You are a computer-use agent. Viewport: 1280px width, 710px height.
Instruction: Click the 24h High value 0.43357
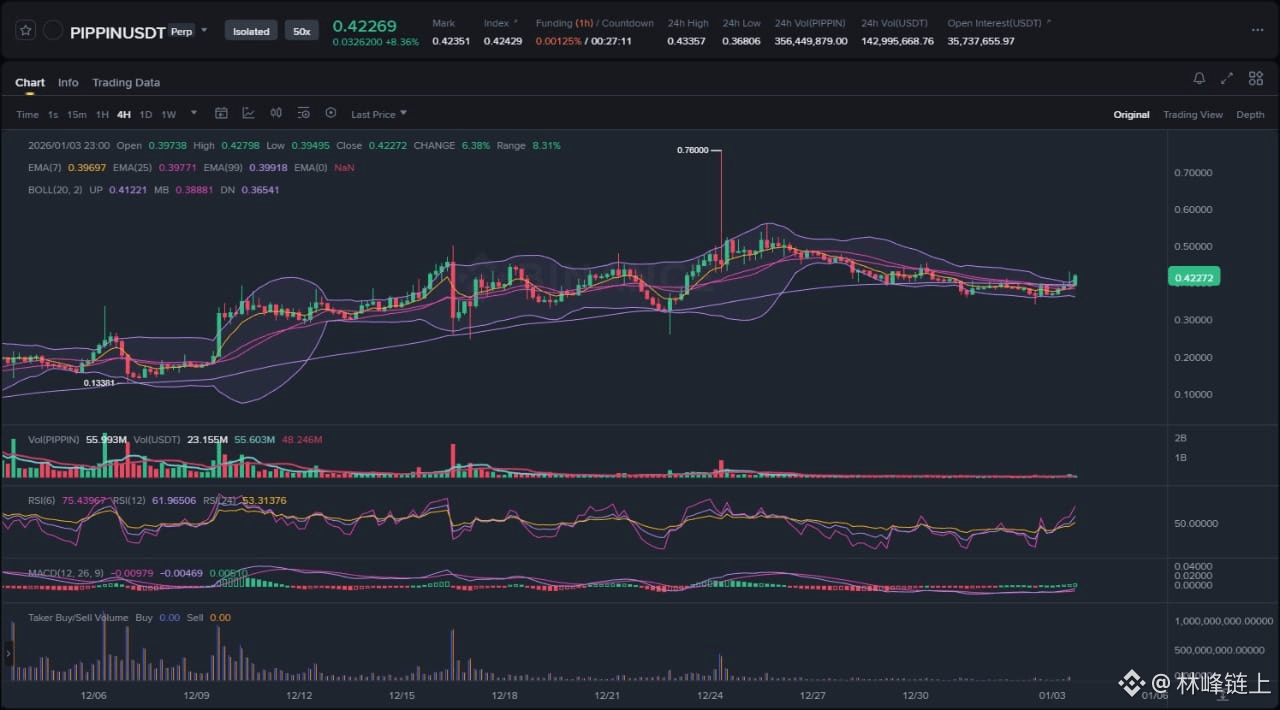pos(687,41)
